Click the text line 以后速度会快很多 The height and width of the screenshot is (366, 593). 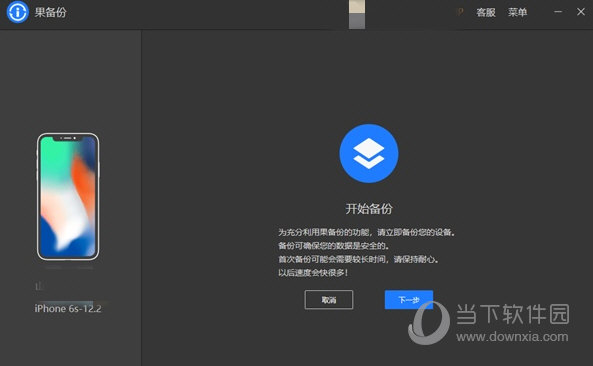click(313, 273)
